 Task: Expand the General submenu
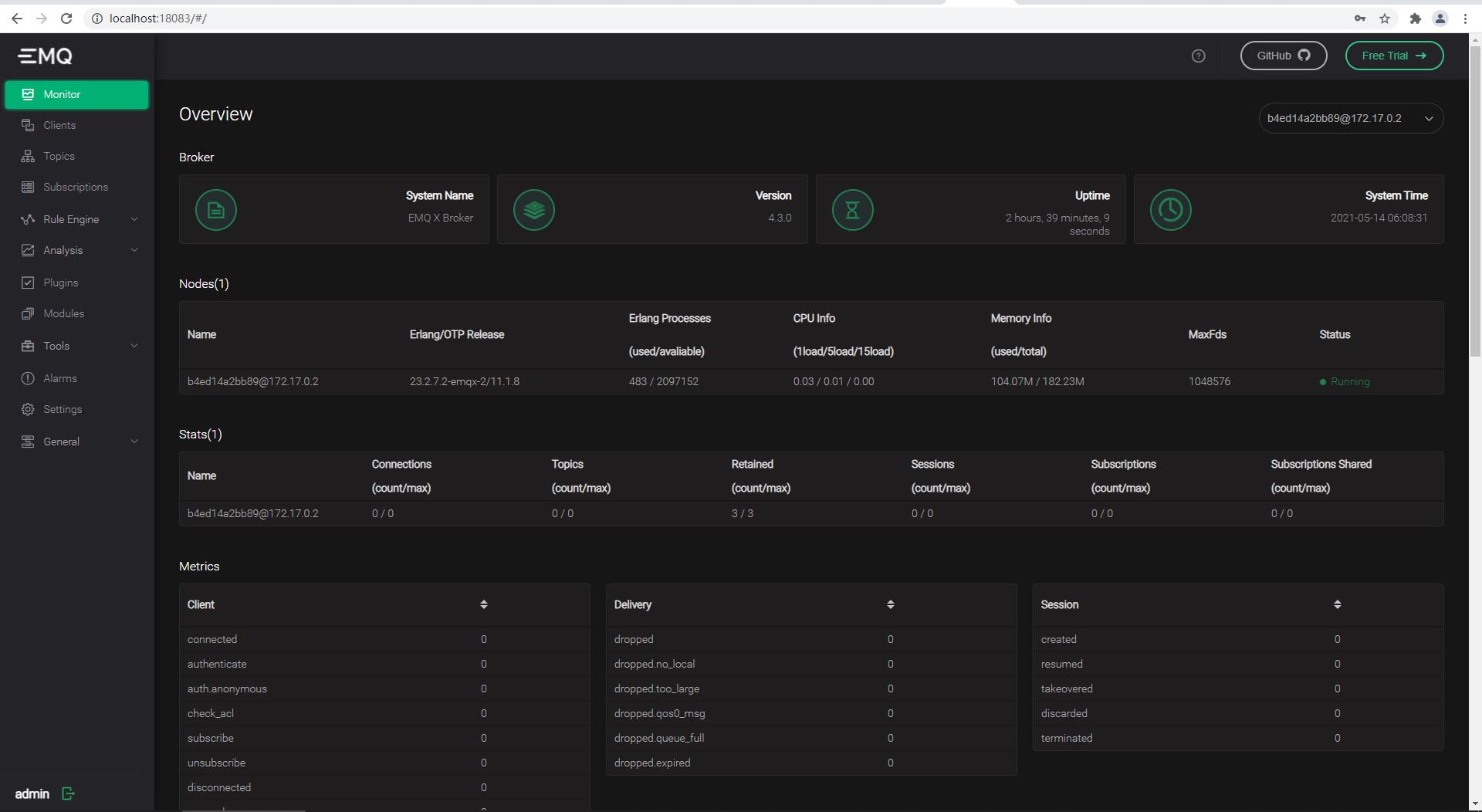click(134, 442)
